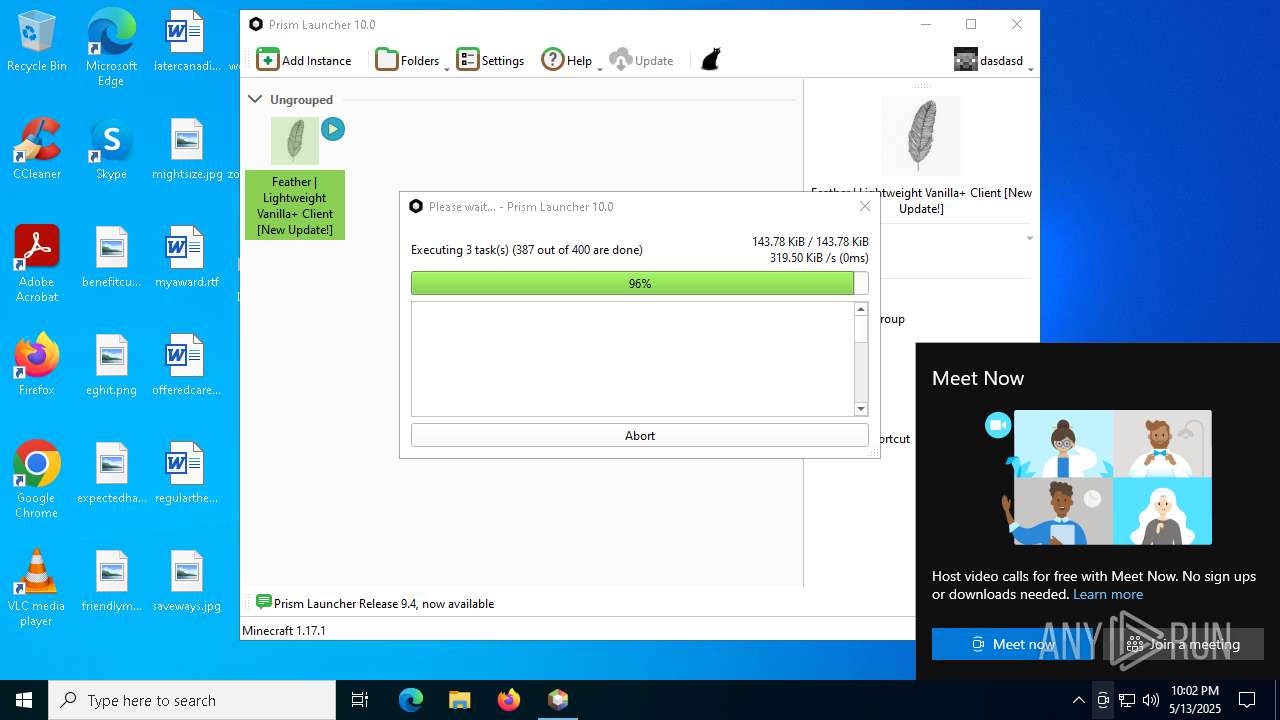
Task: Select saveways.jpg desktop file
Action: click(x=186, y=581)
